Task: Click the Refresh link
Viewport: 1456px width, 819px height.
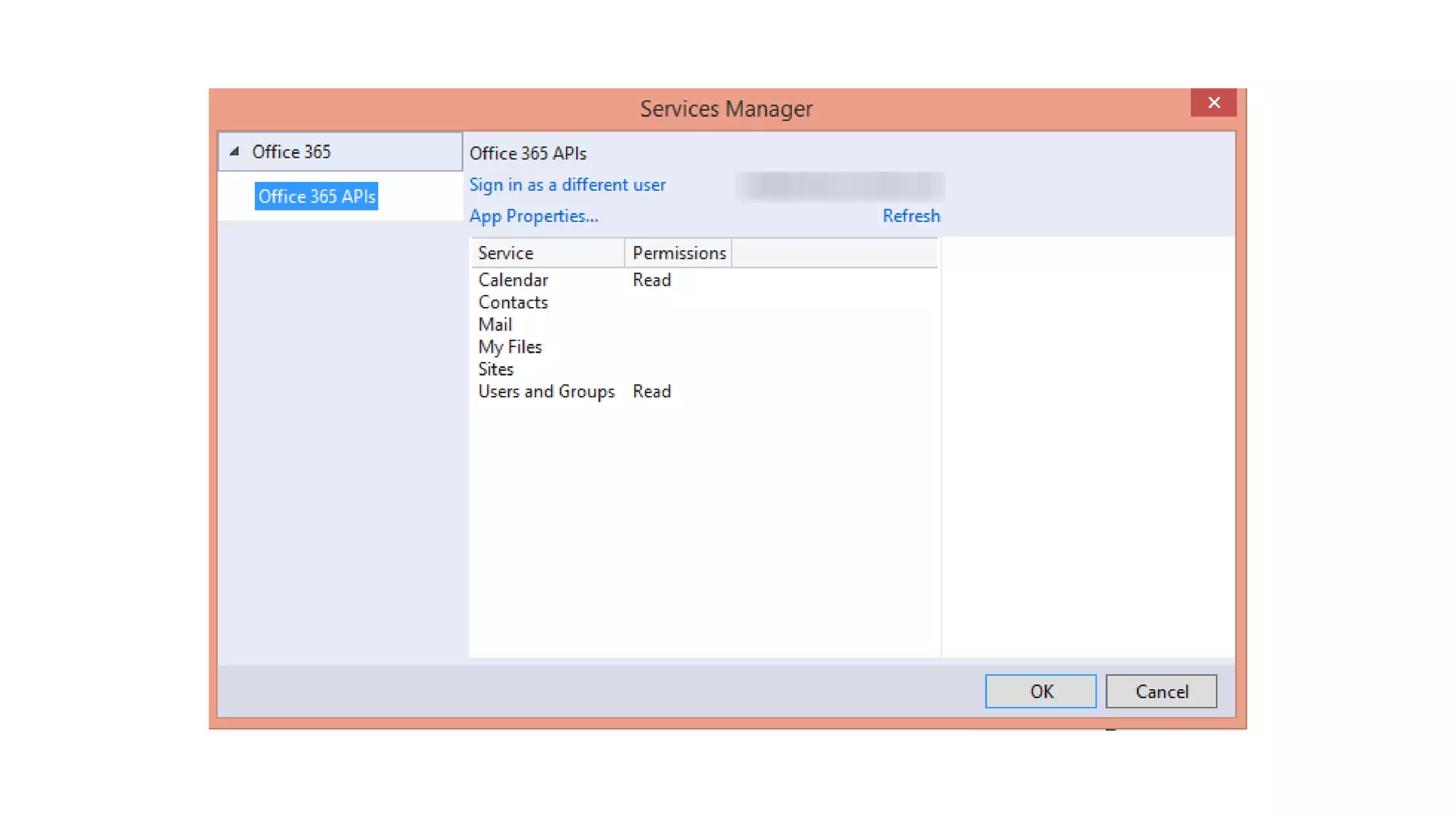Action: pos(911,216)
